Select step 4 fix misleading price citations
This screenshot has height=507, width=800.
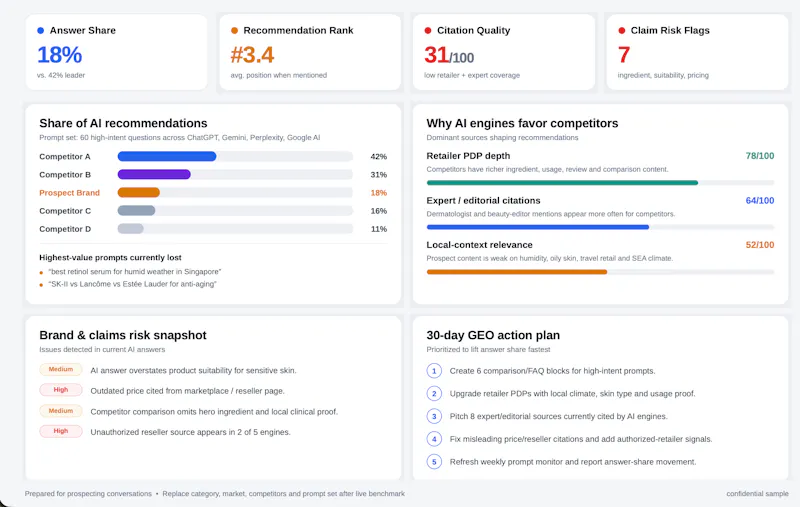(581, 439)
